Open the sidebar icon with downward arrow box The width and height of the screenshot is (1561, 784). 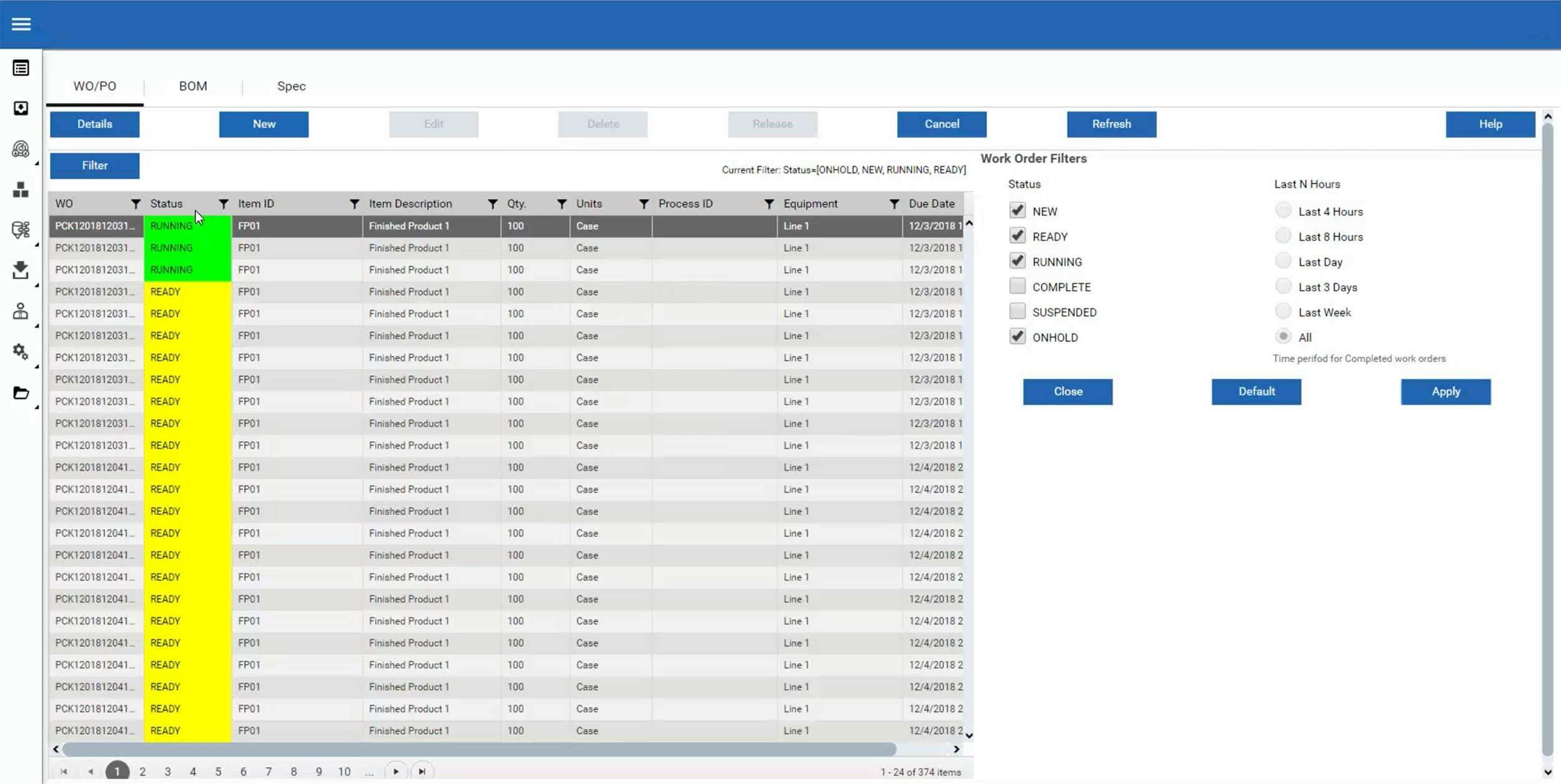[21, 109]
